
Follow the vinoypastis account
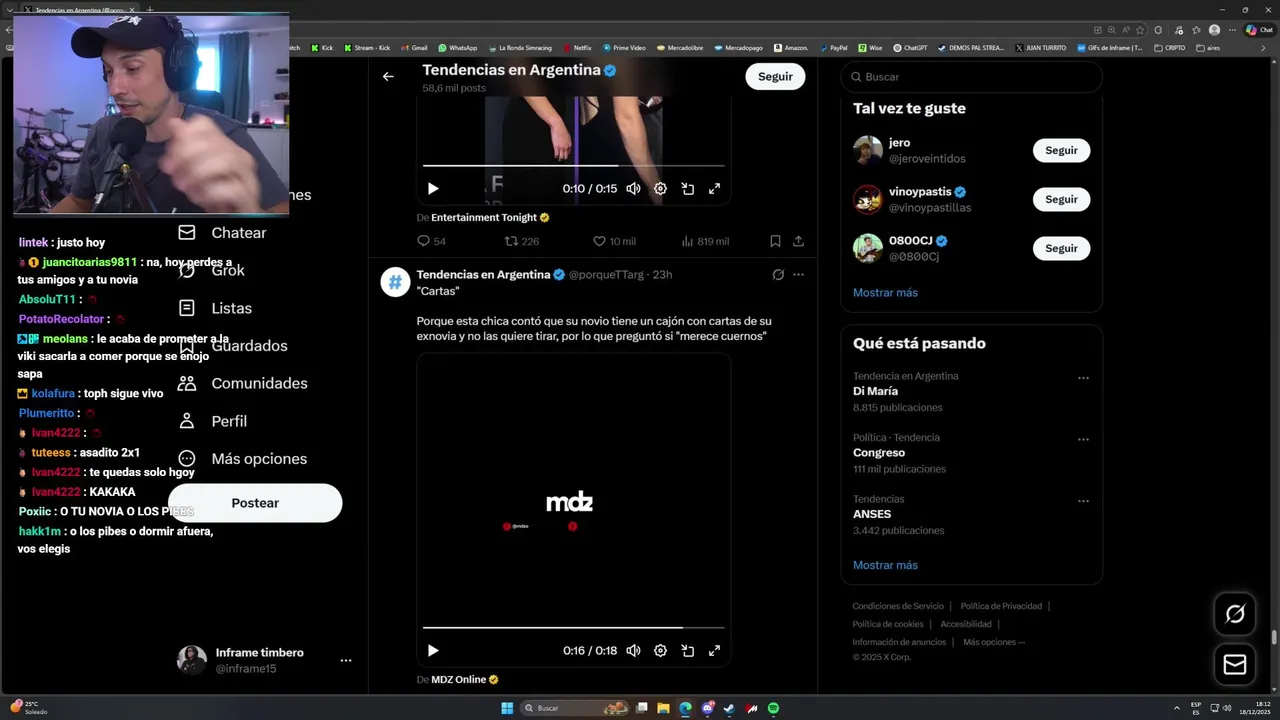point(1061,199)
